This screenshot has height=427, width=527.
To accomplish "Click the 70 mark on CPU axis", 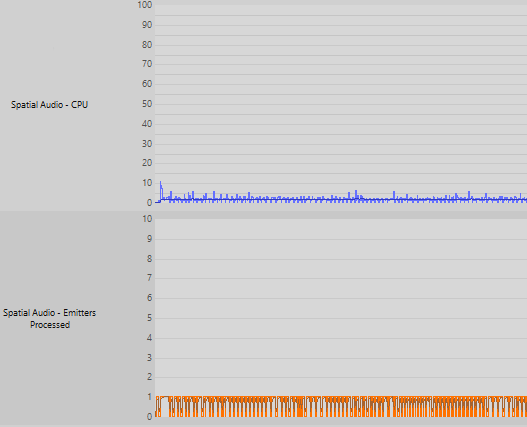I will [147, 64].
